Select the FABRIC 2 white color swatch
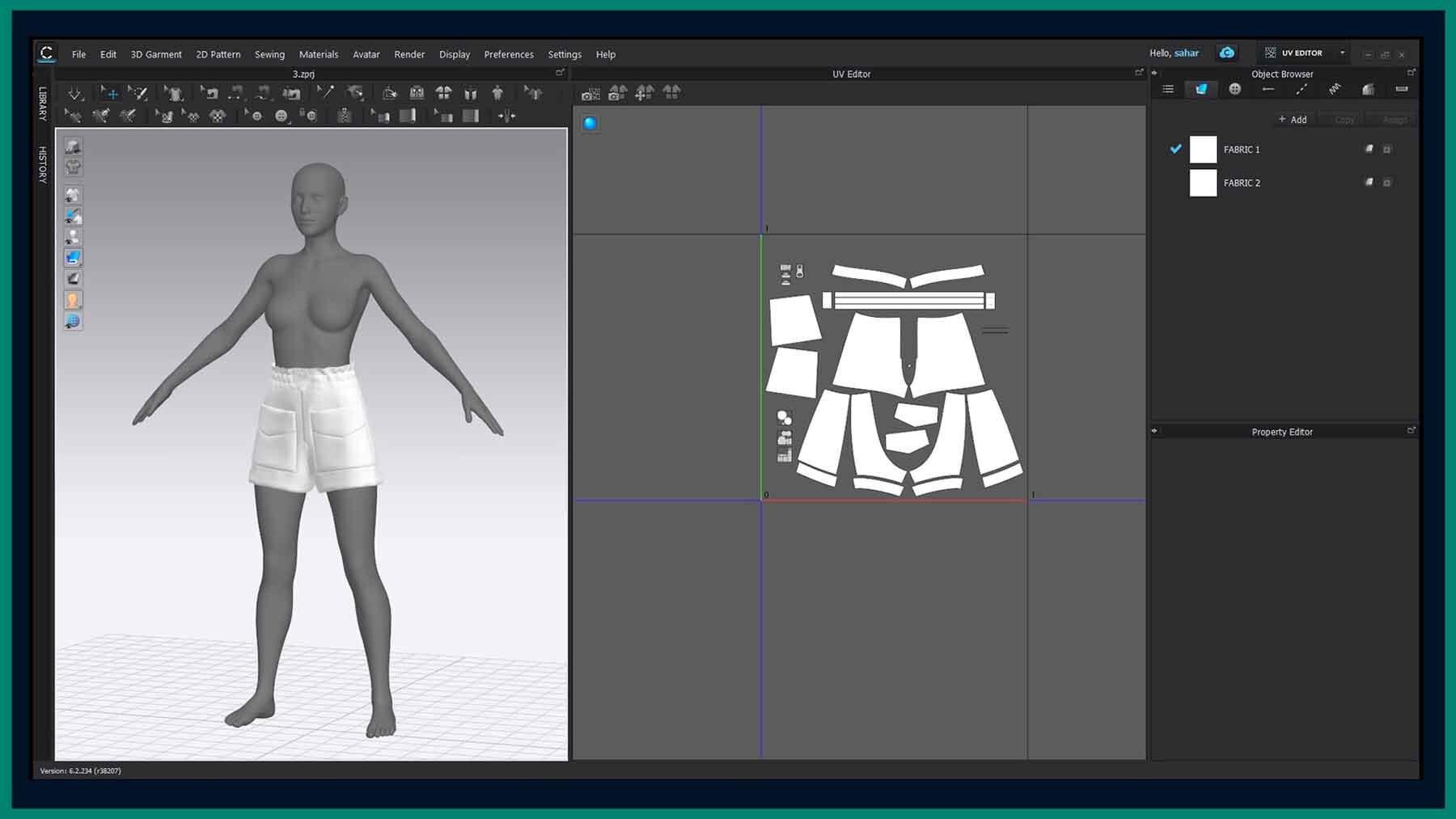1456x819 pixels. pos(1203,183)
